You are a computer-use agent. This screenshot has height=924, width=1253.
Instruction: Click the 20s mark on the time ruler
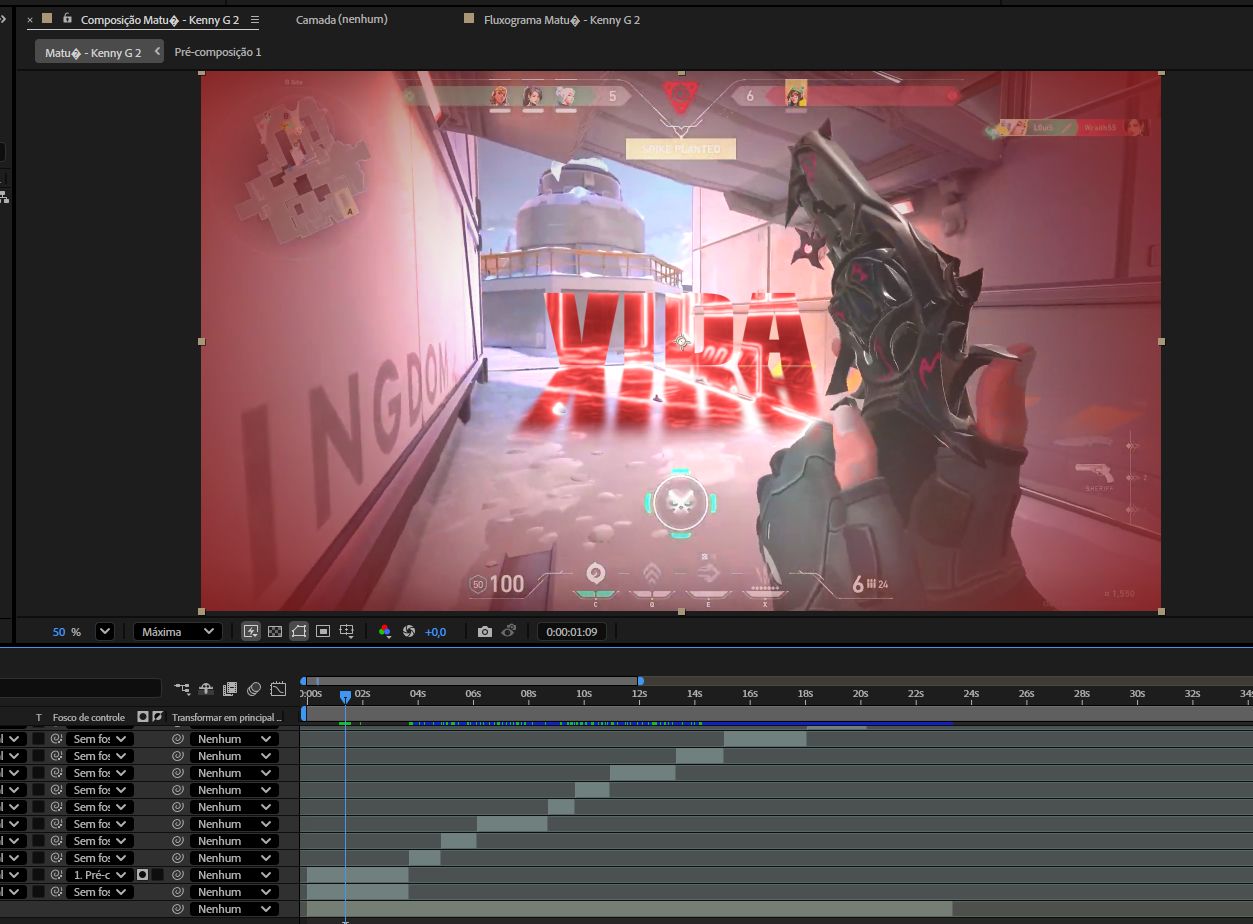point(860,693)
